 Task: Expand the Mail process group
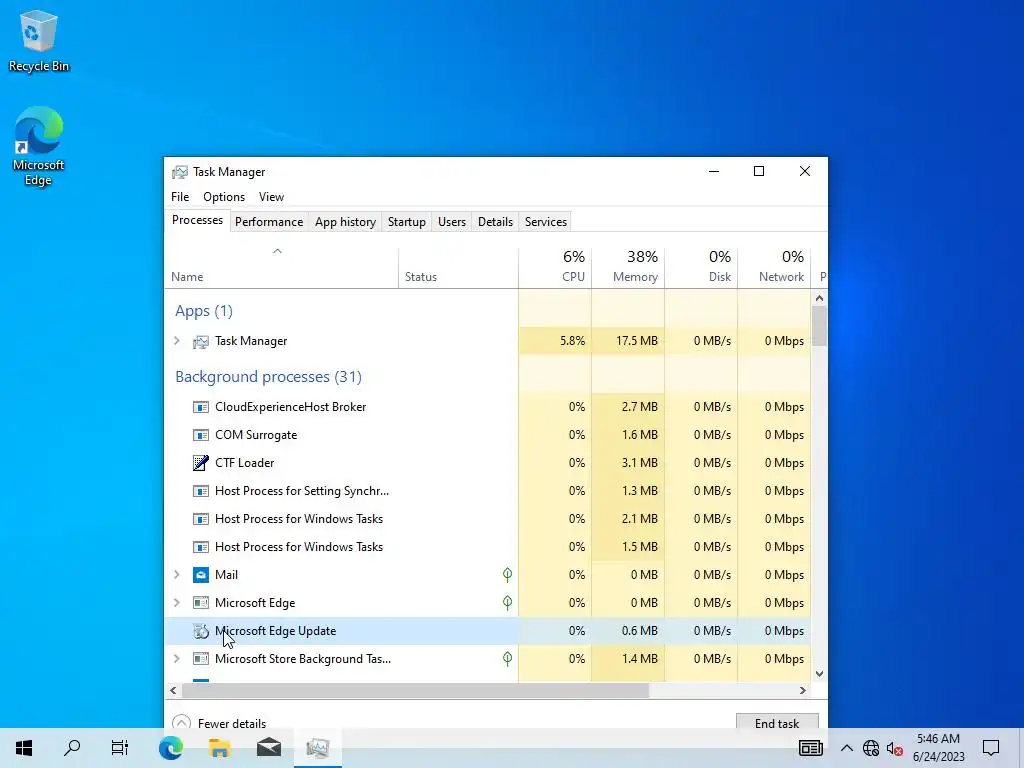(176, 575)
